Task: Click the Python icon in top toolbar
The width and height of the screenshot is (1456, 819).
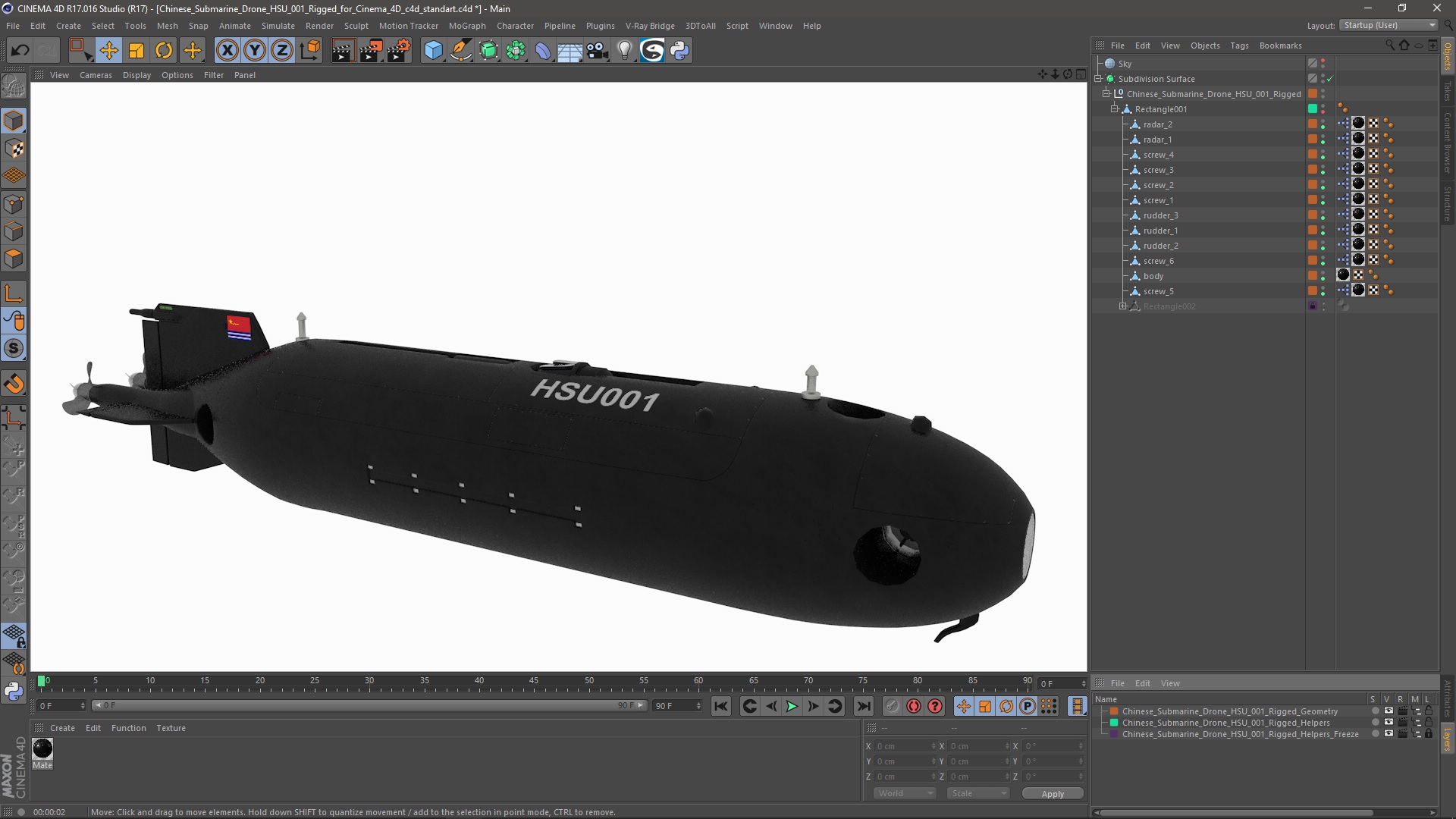Action: point(680,51)
